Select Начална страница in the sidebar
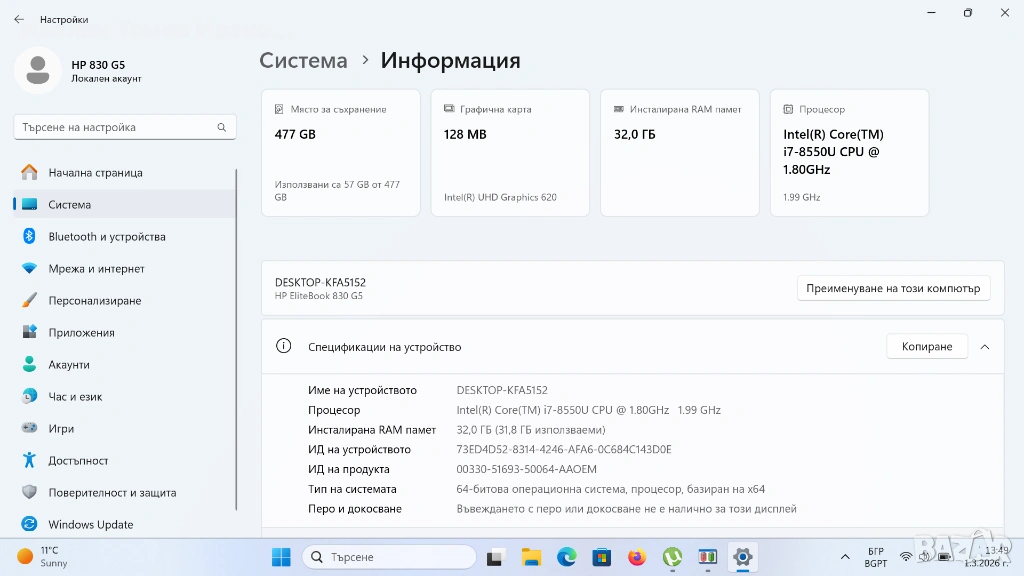The width and height of the screenshot is (1024, 576). coord(95,173)
